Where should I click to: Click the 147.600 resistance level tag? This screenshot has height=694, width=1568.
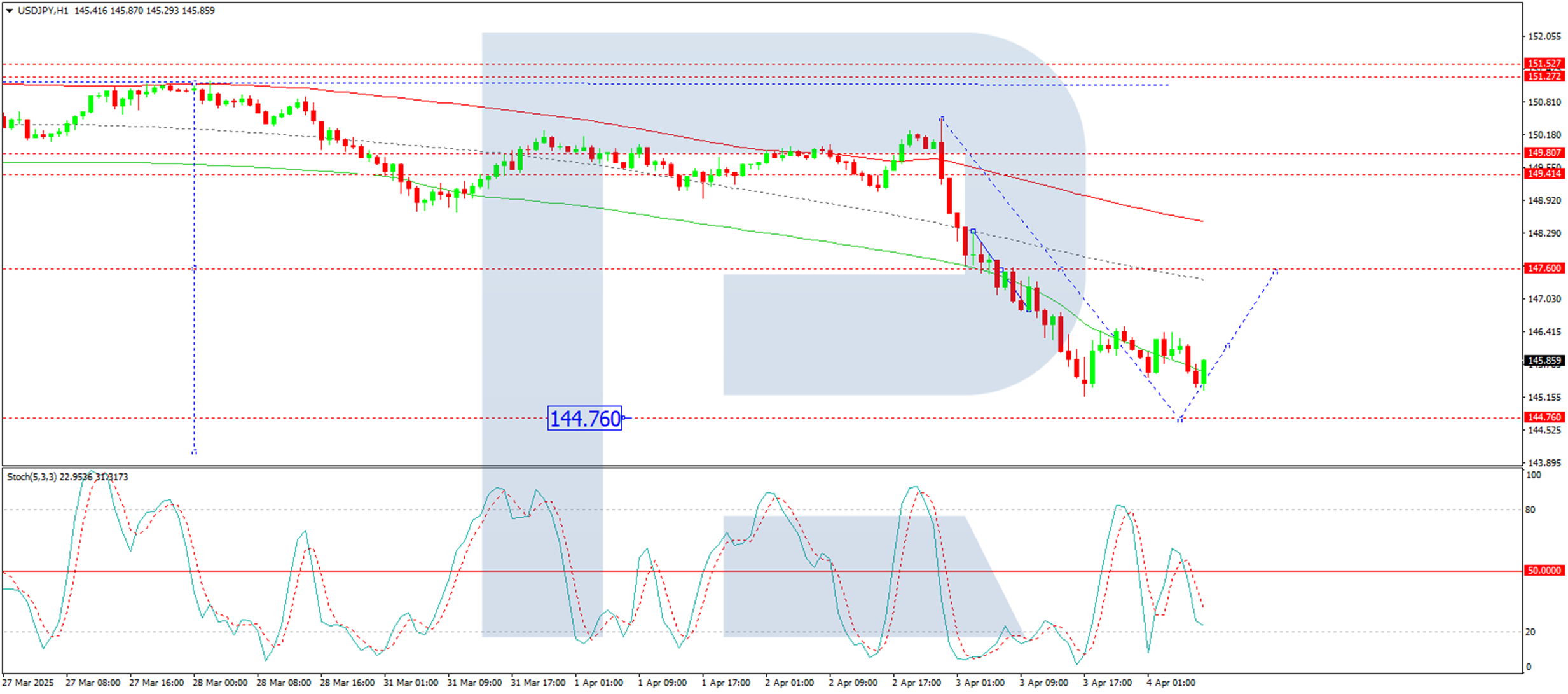click(1544, 268)
